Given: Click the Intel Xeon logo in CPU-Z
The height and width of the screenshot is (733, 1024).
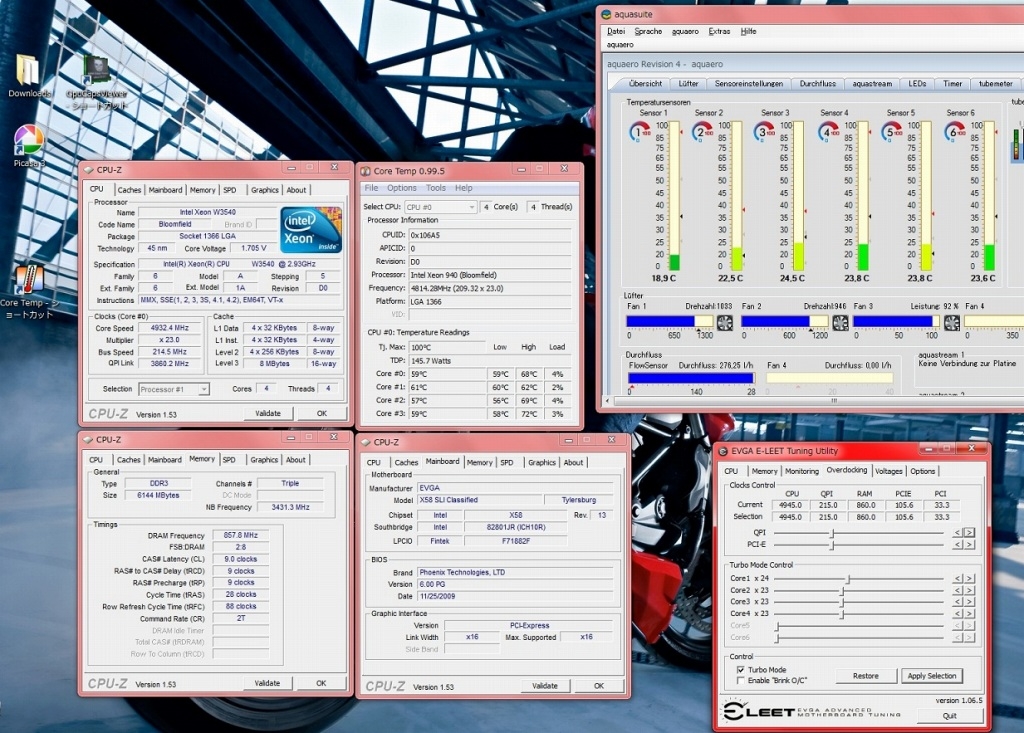Looking at the screenshot, I should (x=311, y=230).
